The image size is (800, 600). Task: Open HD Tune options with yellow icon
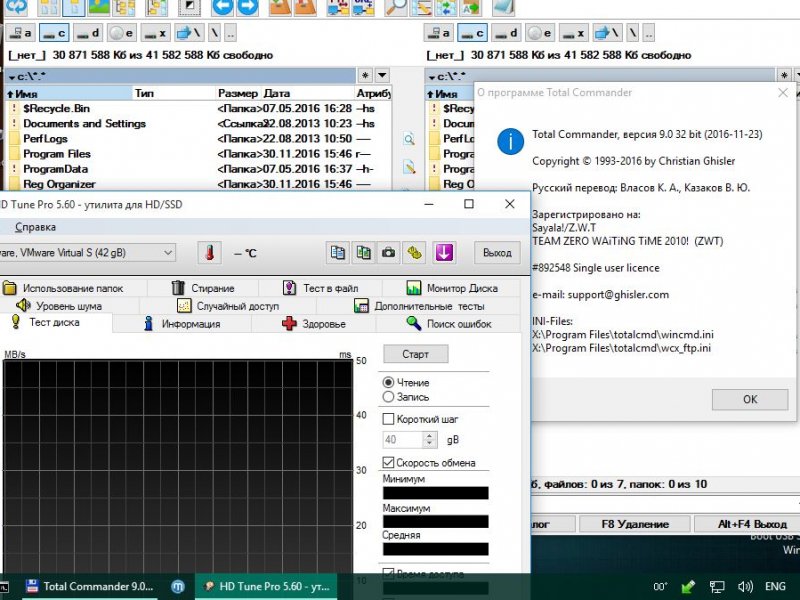coord(414,253)
